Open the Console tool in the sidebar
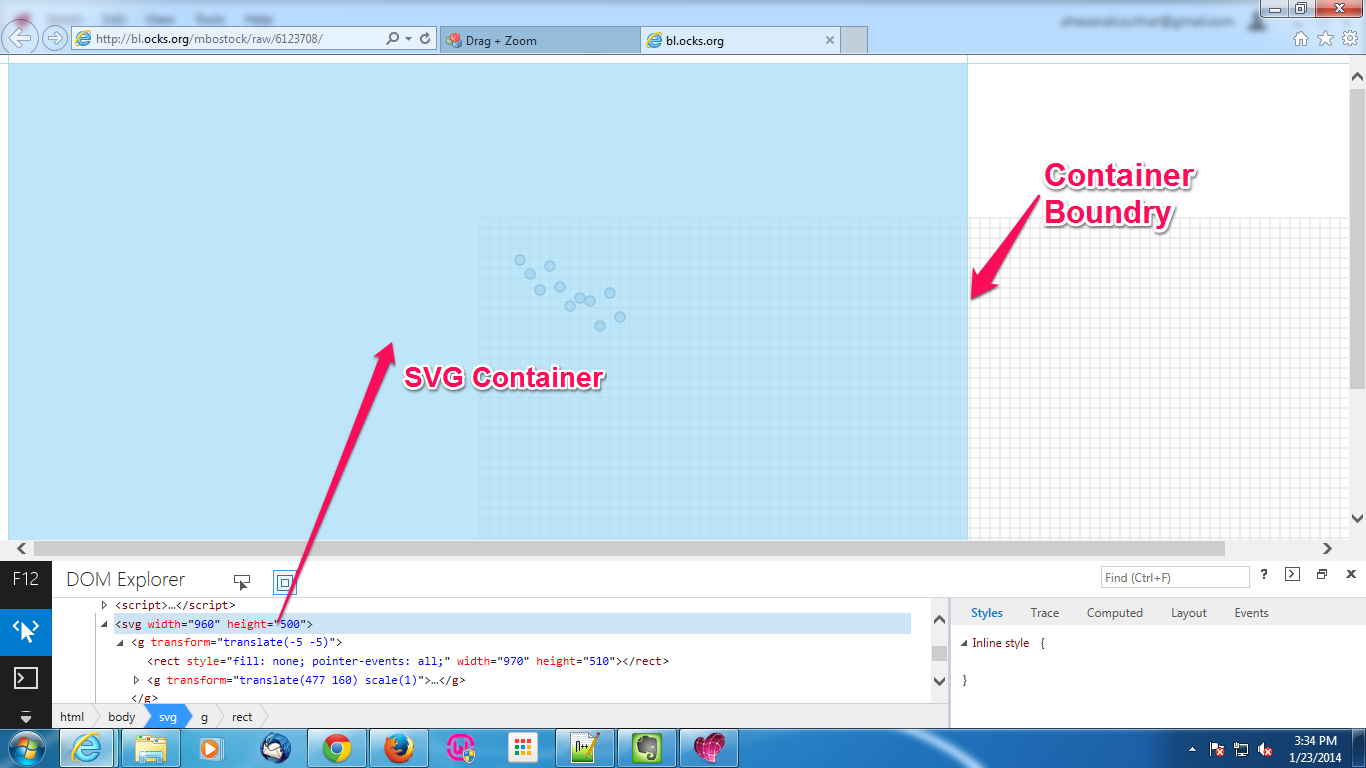Image resolution: width=1366 pixels, height=768 pixels. click(x=26, y=677)
